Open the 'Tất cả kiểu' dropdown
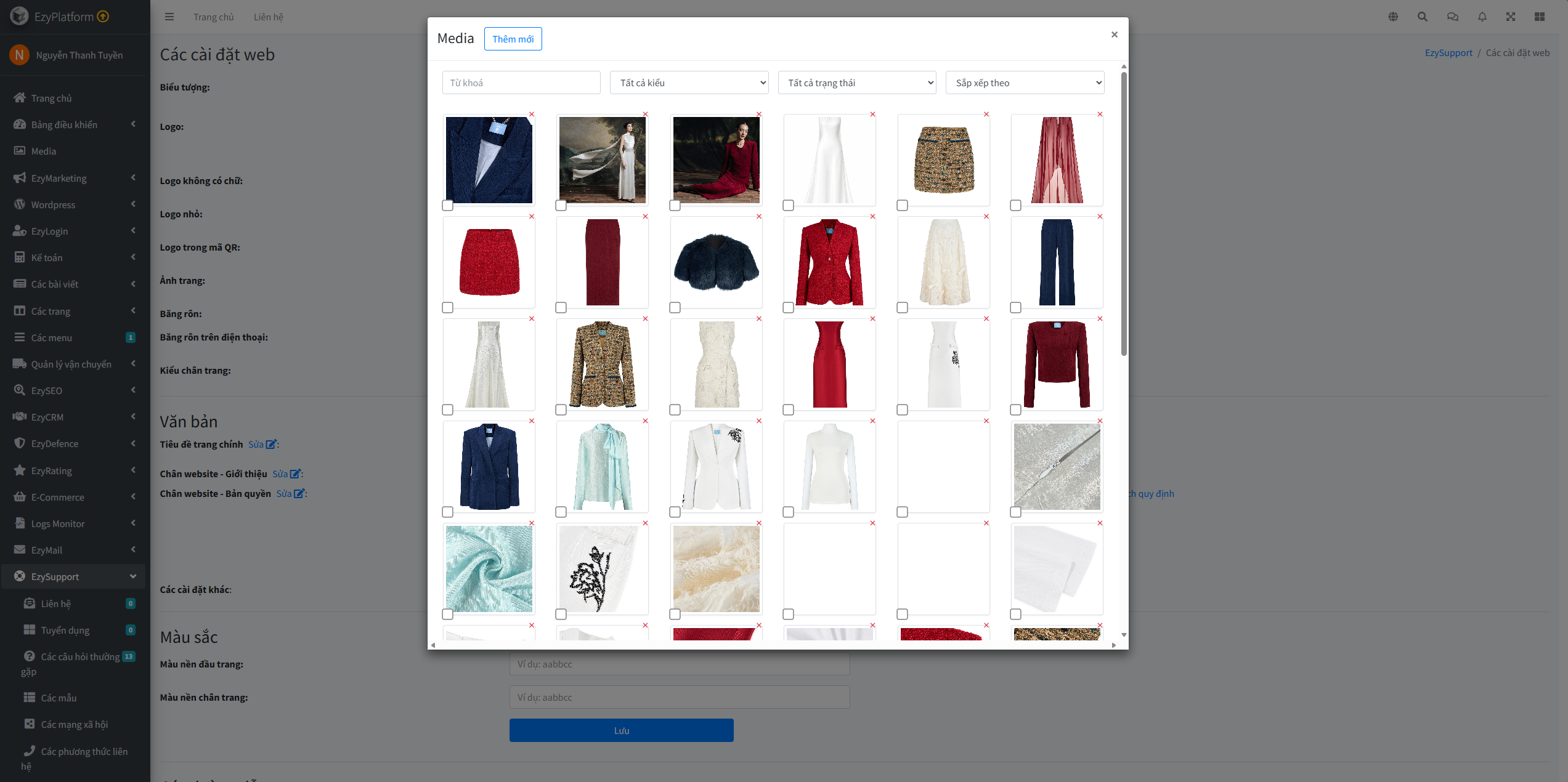Image resolution: width=1568 pixels, height=782 pixels. (689, 83)
